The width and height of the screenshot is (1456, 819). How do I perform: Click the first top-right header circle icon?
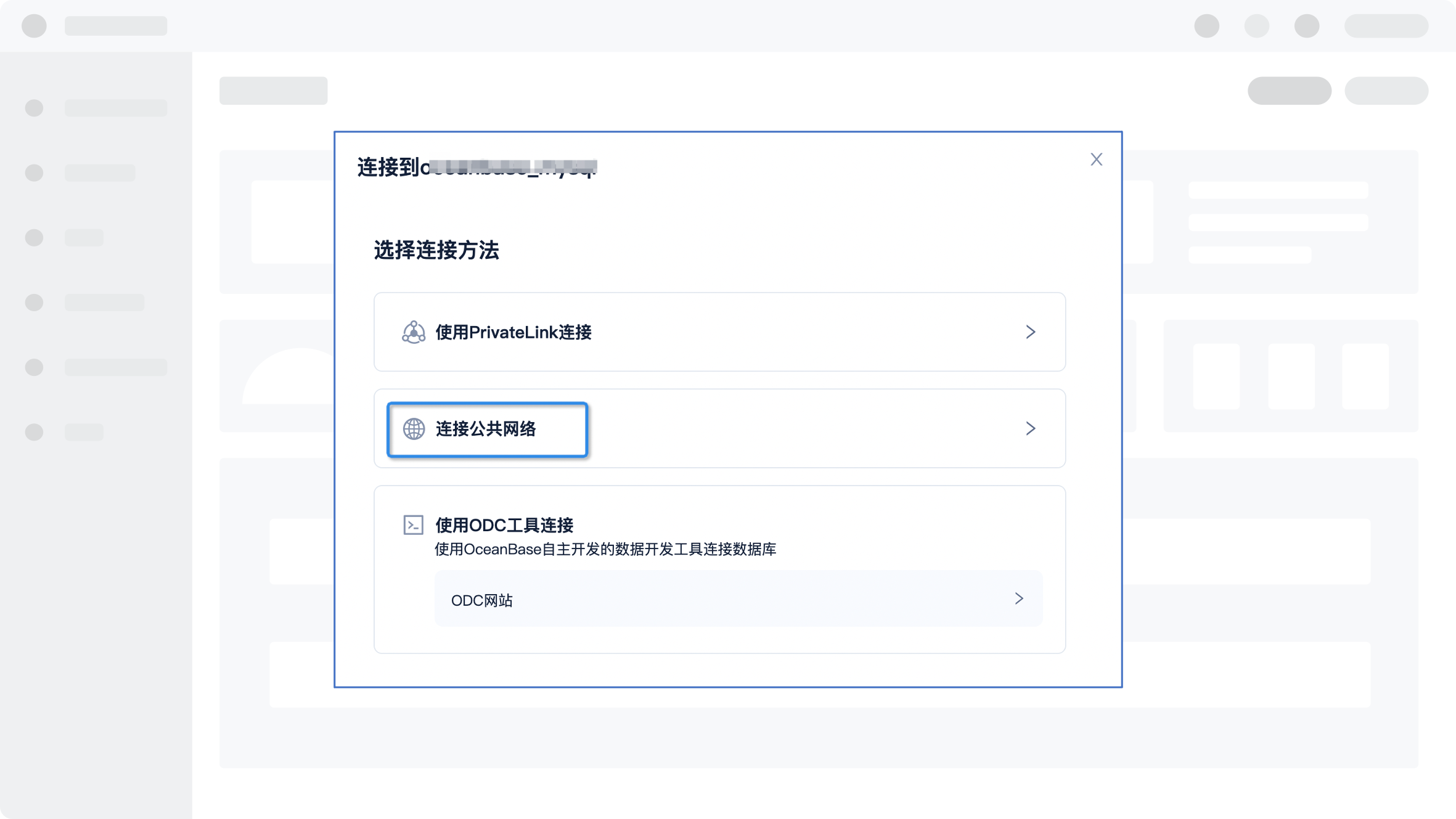(x=1206, y=26)
